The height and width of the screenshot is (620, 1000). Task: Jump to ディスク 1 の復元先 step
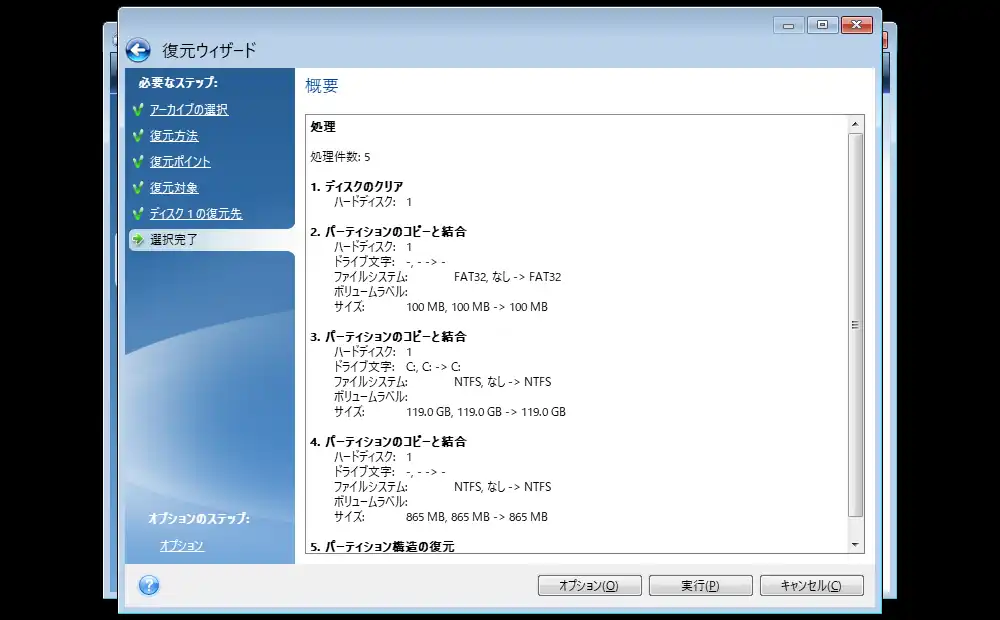[196, 214]
